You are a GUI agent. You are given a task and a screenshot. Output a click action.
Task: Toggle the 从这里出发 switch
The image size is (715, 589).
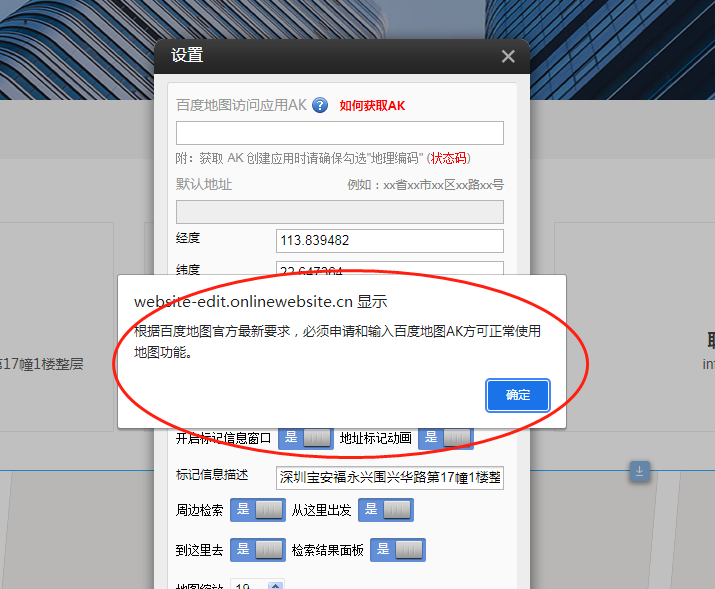tap(386, 510)
